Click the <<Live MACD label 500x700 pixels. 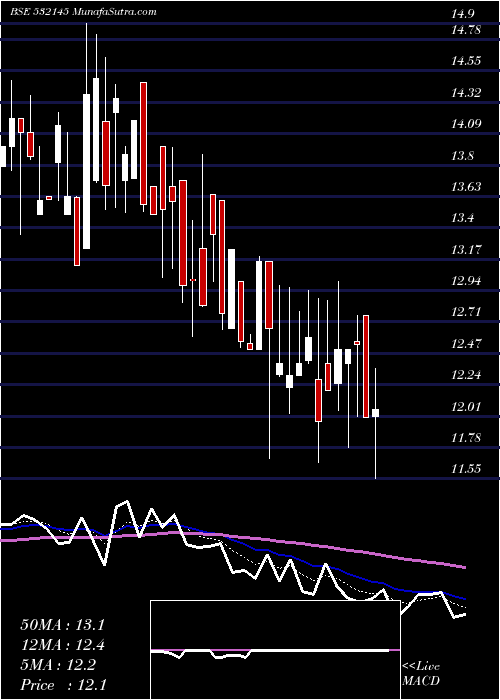point(421,674)
